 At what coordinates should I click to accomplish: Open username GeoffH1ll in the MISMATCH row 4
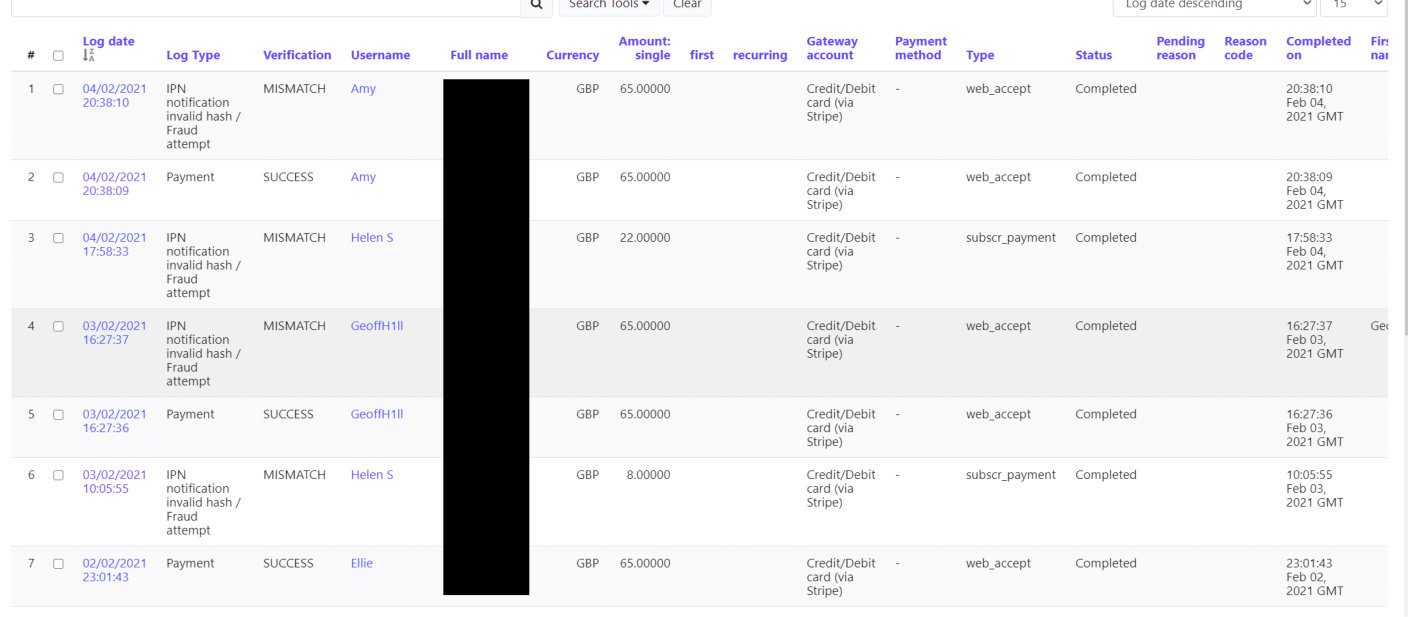tap(377, 326)
